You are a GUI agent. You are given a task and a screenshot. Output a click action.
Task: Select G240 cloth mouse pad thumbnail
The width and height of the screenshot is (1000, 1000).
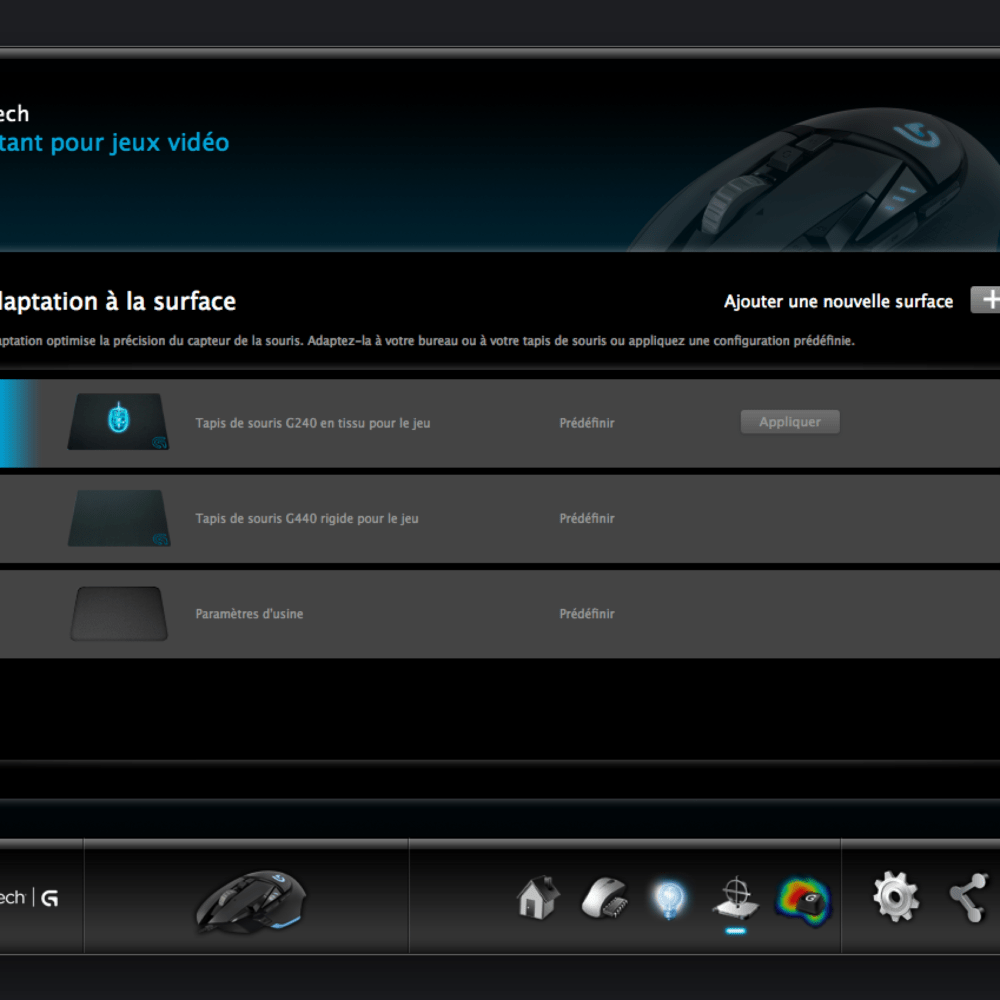(119, 422)
